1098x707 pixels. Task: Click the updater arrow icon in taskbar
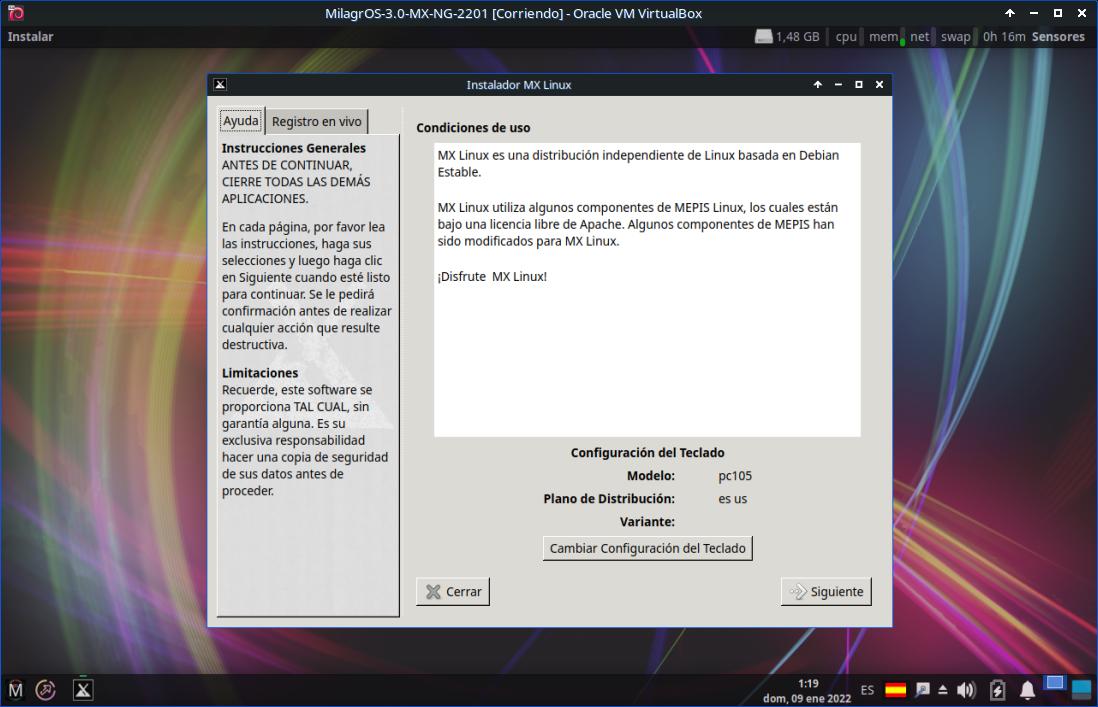[46, 690]
